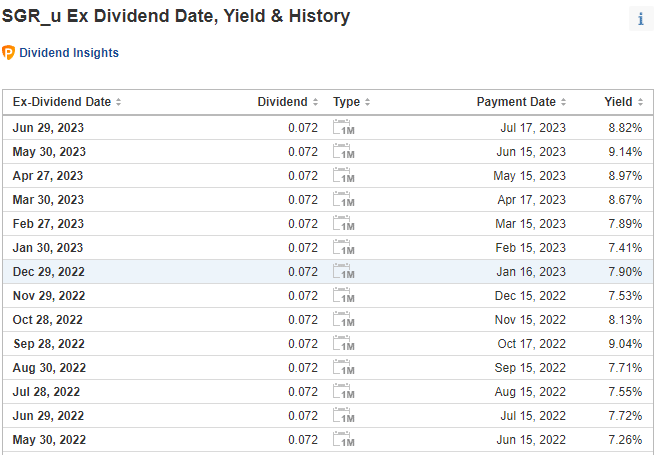Open the Dividend Insights link

tap(68, 53)
